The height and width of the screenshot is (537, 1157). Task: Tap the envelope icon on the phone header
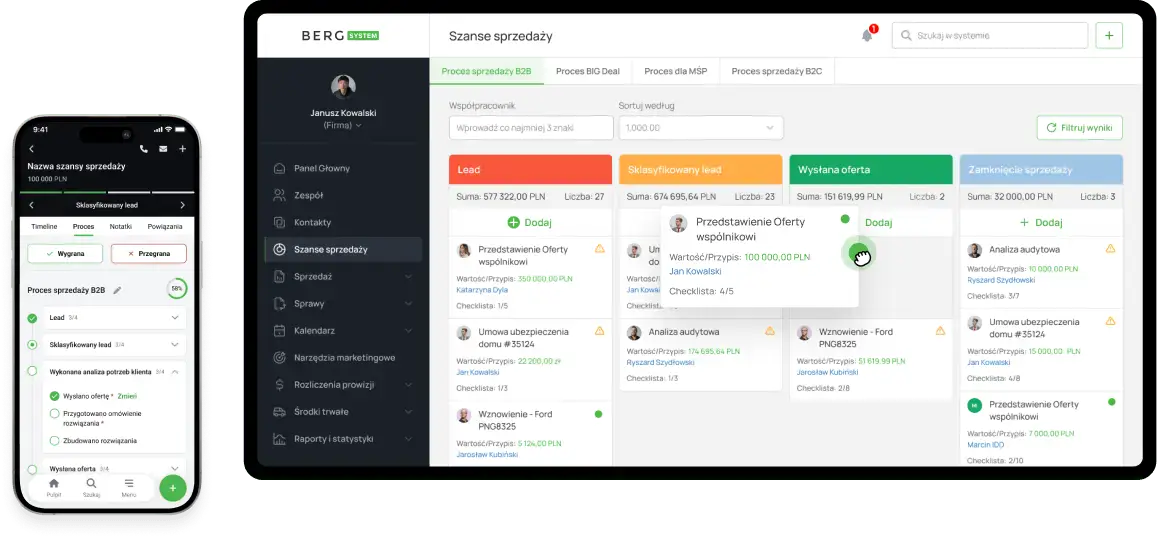pyautogui.click(x=163, y=149)
